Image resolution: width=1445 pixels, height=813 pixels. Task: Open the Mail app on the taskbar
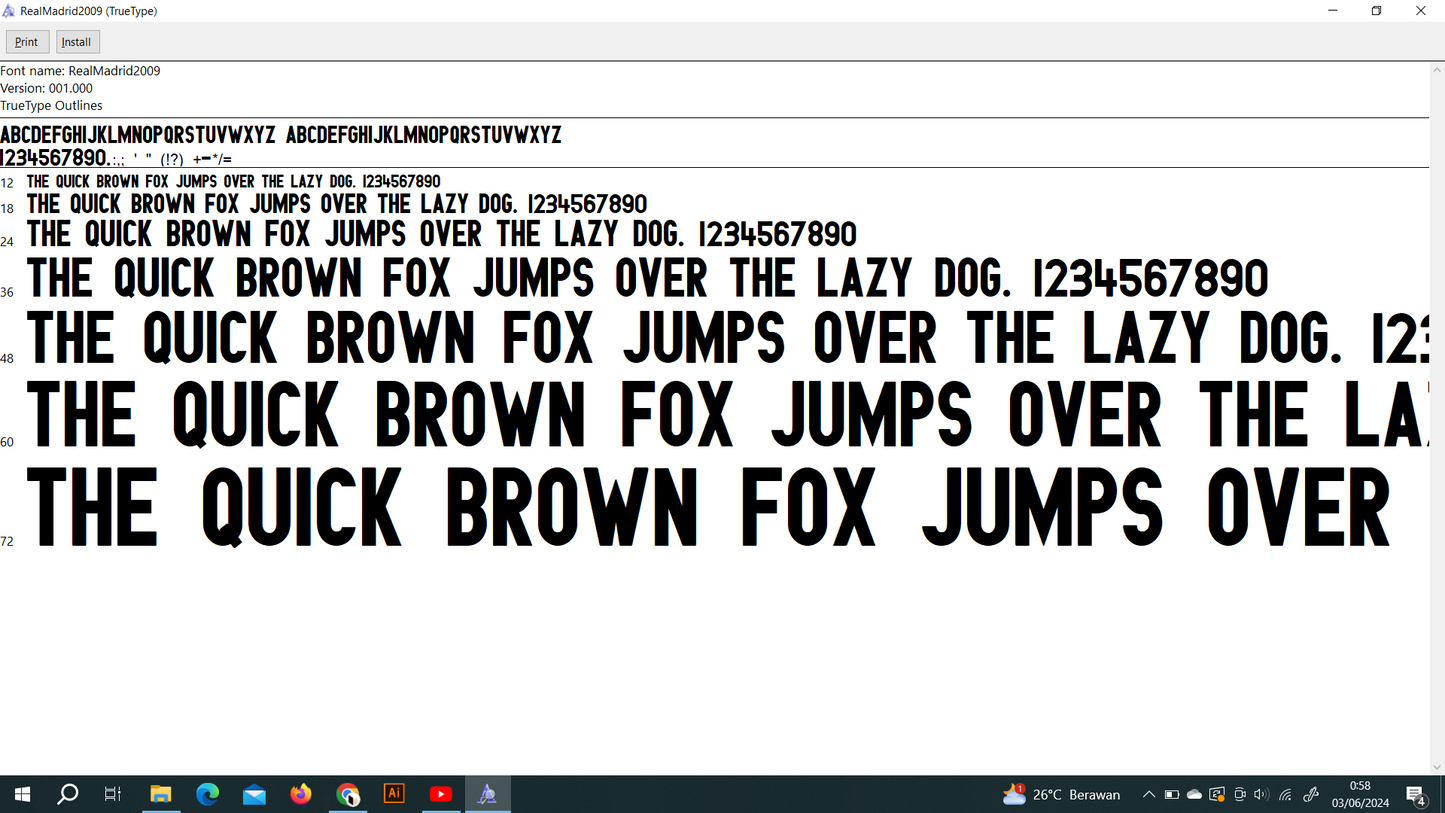[x=254, y=794]
